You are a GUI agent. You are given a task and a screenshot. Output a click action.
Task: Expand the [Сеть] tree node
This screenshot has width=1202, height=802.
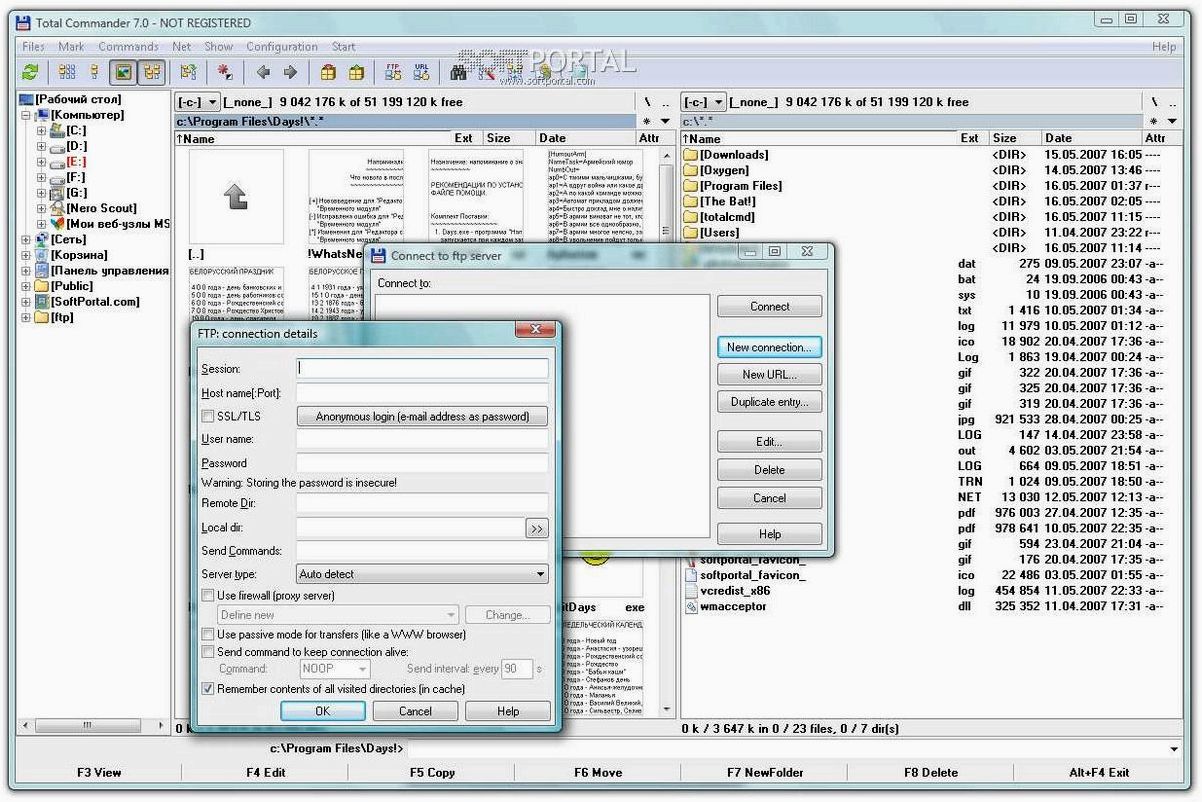27,239
